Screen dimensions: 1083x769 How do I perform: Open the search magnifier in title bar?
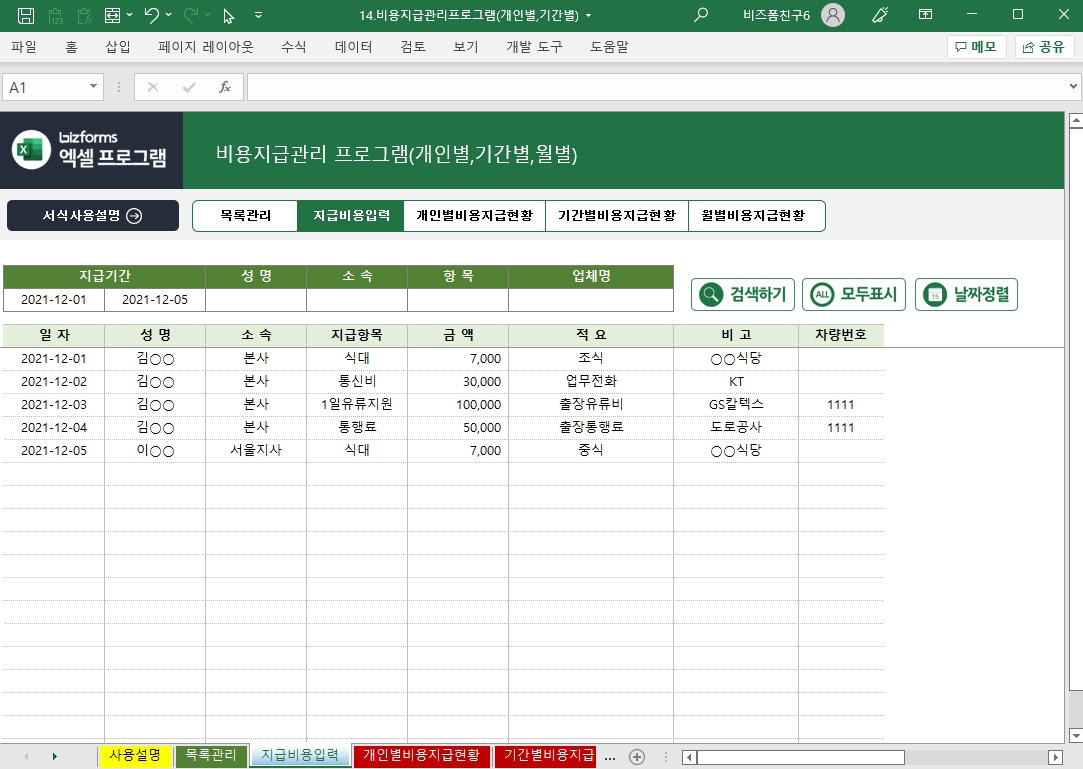pos(701,15)
